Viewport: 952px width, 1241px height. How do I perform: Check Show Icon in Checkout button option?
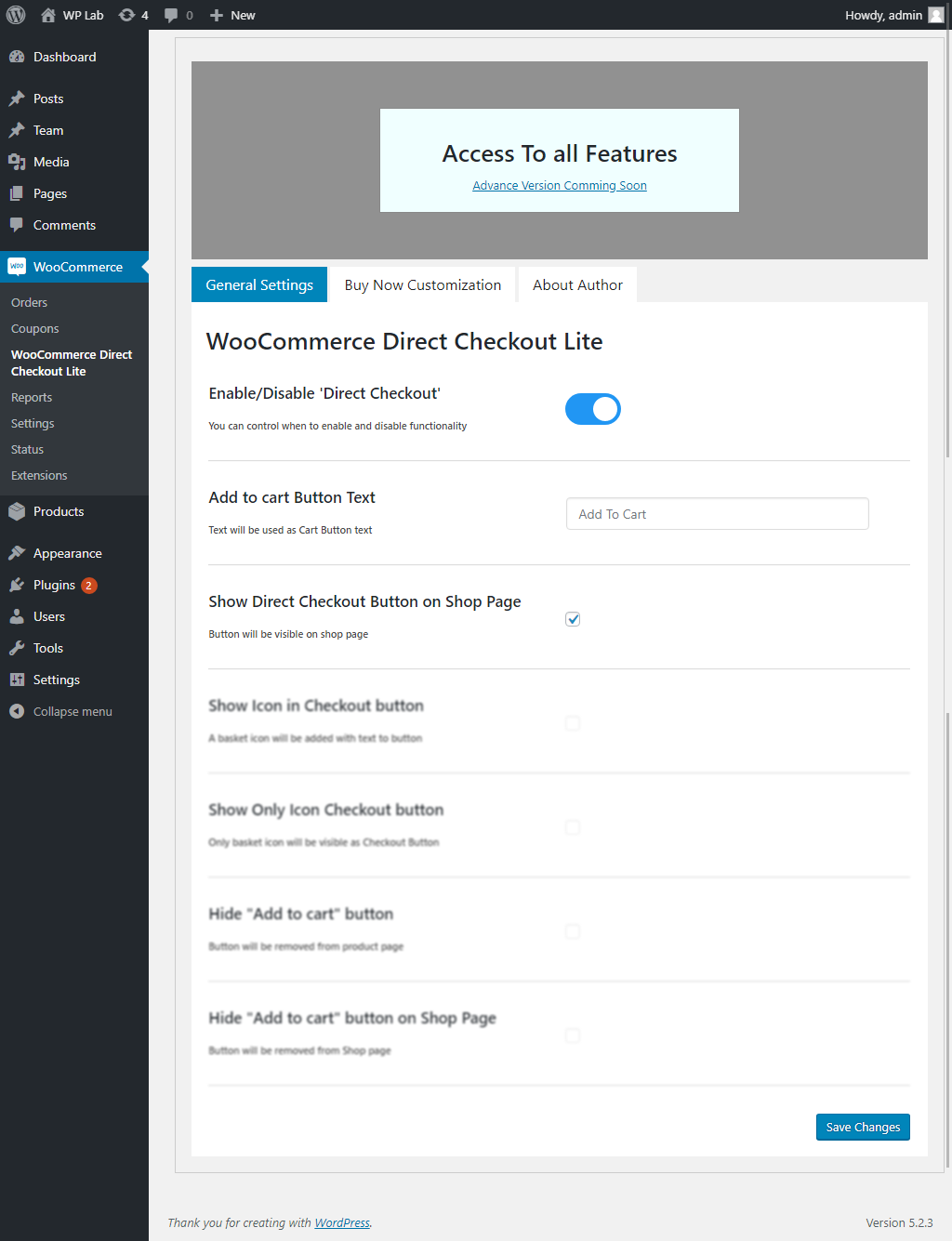pos(573,723)
